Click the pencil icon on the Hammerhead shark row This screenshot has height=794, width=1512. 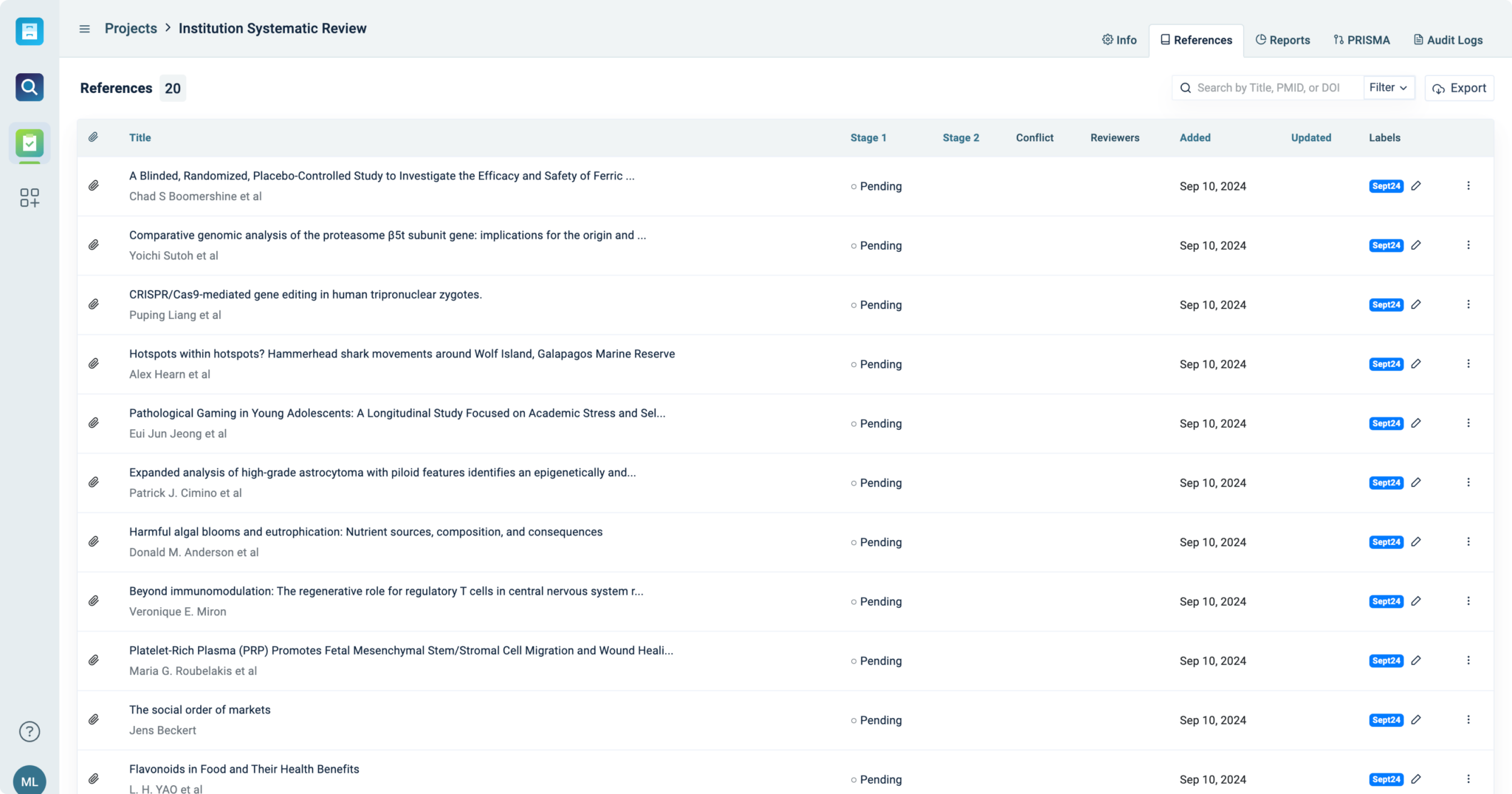point(1417,363)
